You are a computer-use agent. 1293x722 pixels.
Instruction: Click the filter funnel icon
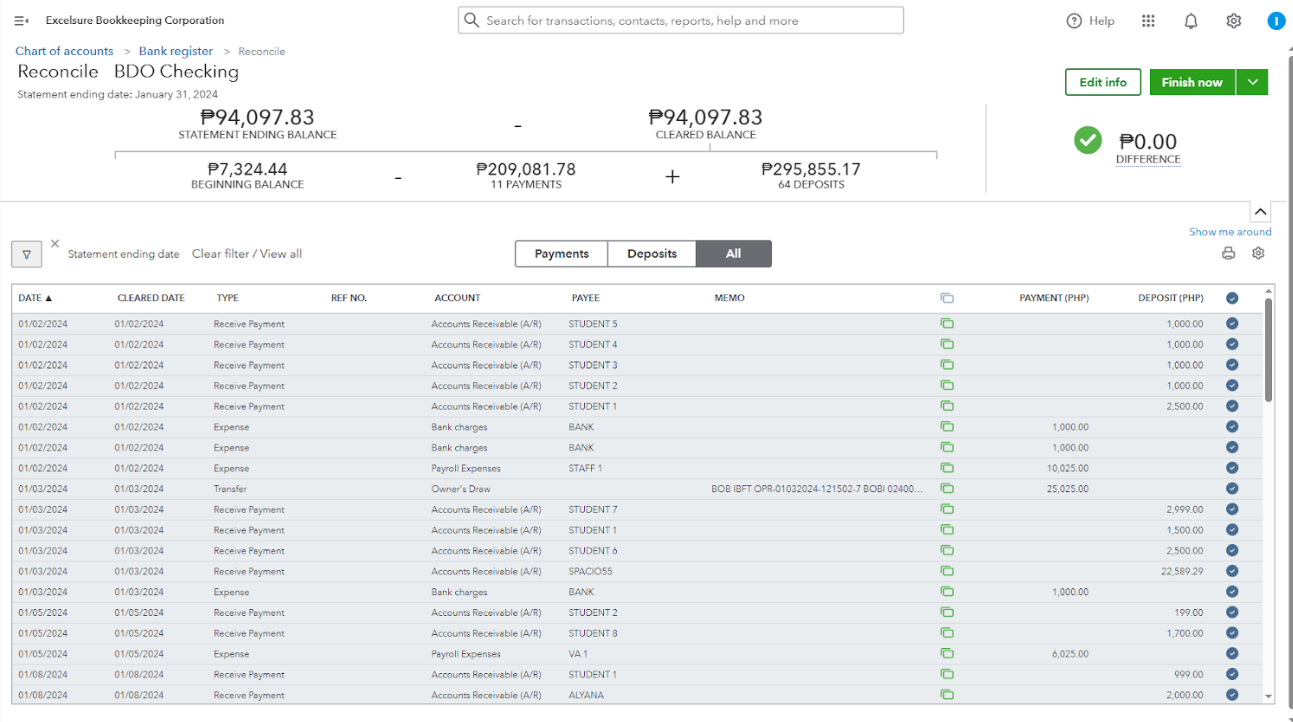[26, 254]
